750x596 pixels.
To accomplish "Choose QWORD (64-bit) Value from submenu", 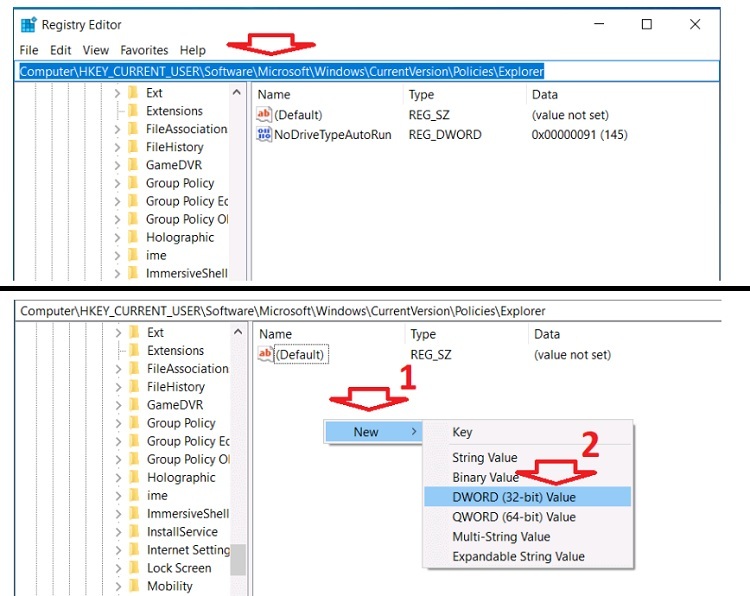I will [x=528, y=517].
